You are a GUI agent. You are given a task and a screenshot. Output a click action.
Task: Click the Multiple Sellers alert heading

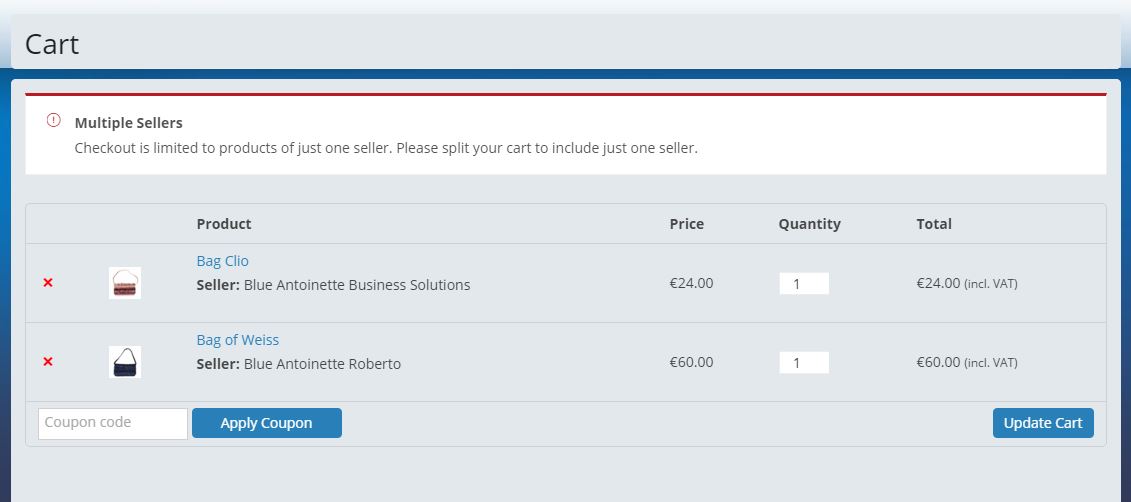[x=128, y=123]
